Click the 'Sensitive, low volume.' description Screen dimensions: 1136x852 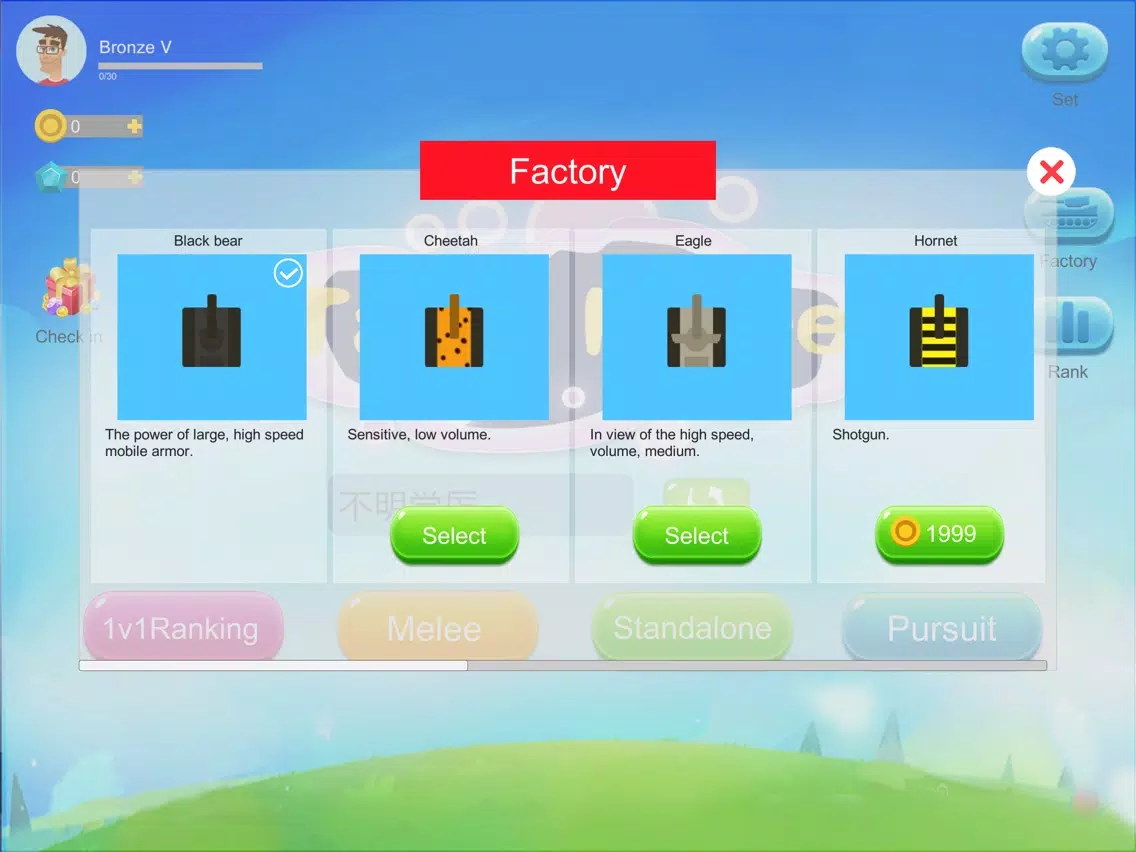419,435
